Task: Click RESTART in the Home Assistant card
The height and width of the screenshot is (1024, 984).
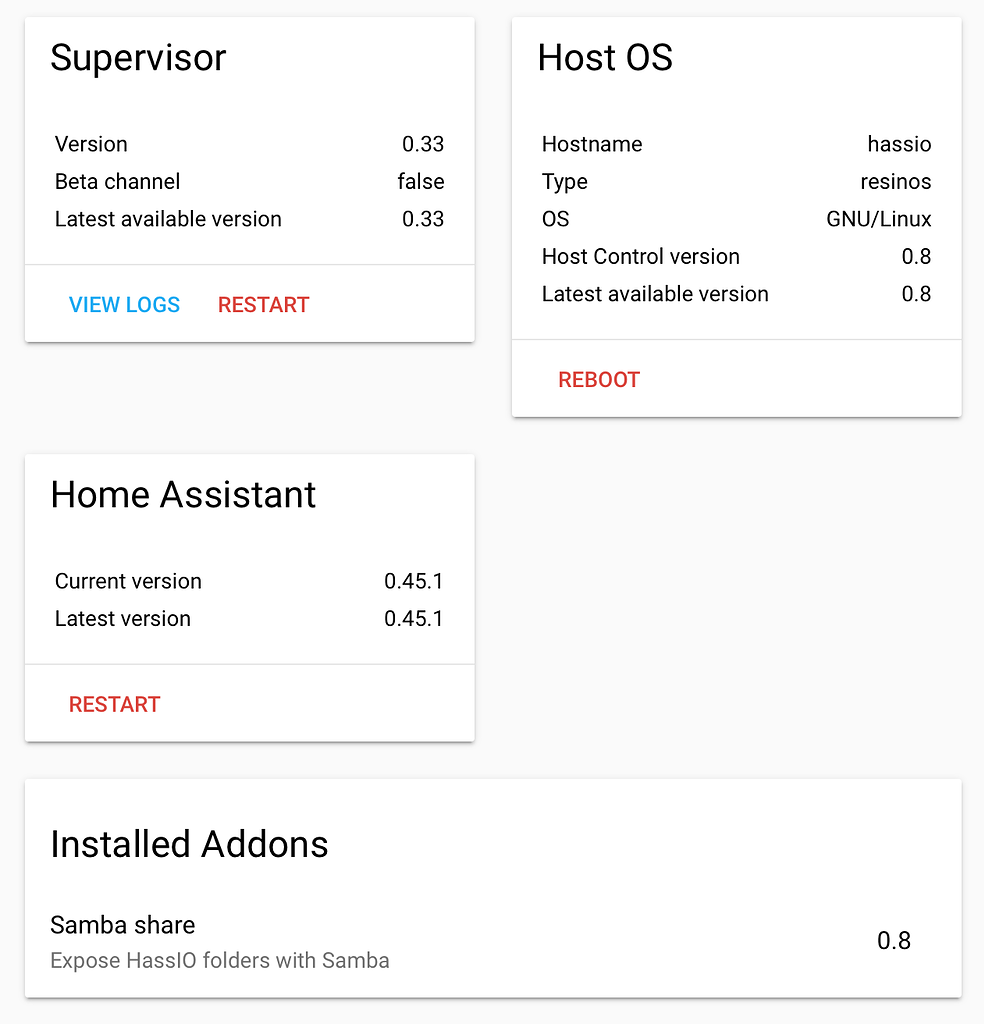Action: [114, 704]
